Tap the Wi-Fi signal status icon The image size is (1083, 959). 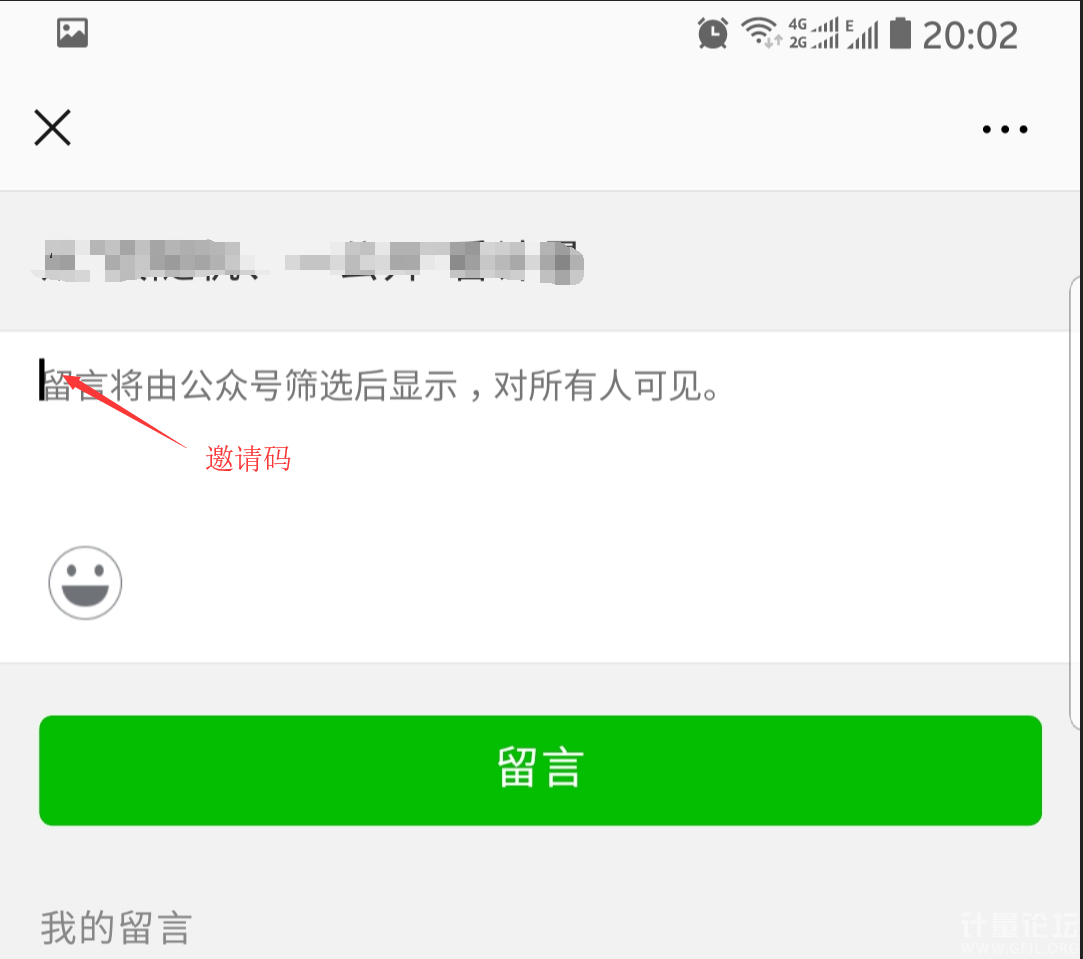[x=760, y=32]
